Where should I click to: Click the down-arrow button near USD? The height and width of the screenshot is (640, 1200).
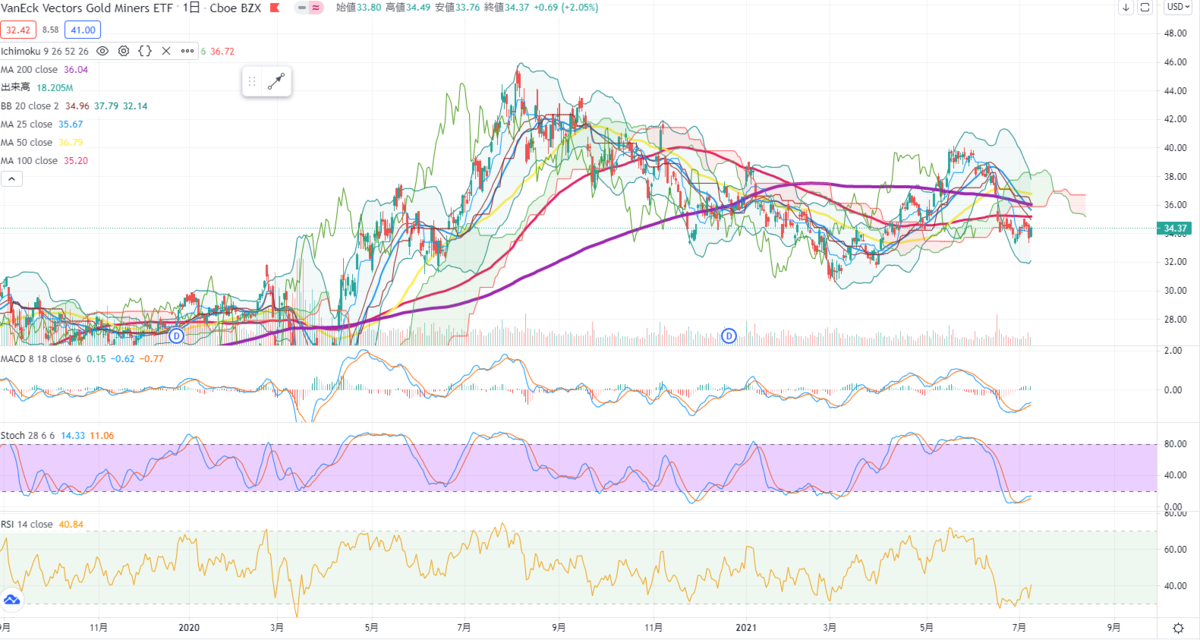click(1125, 8)
